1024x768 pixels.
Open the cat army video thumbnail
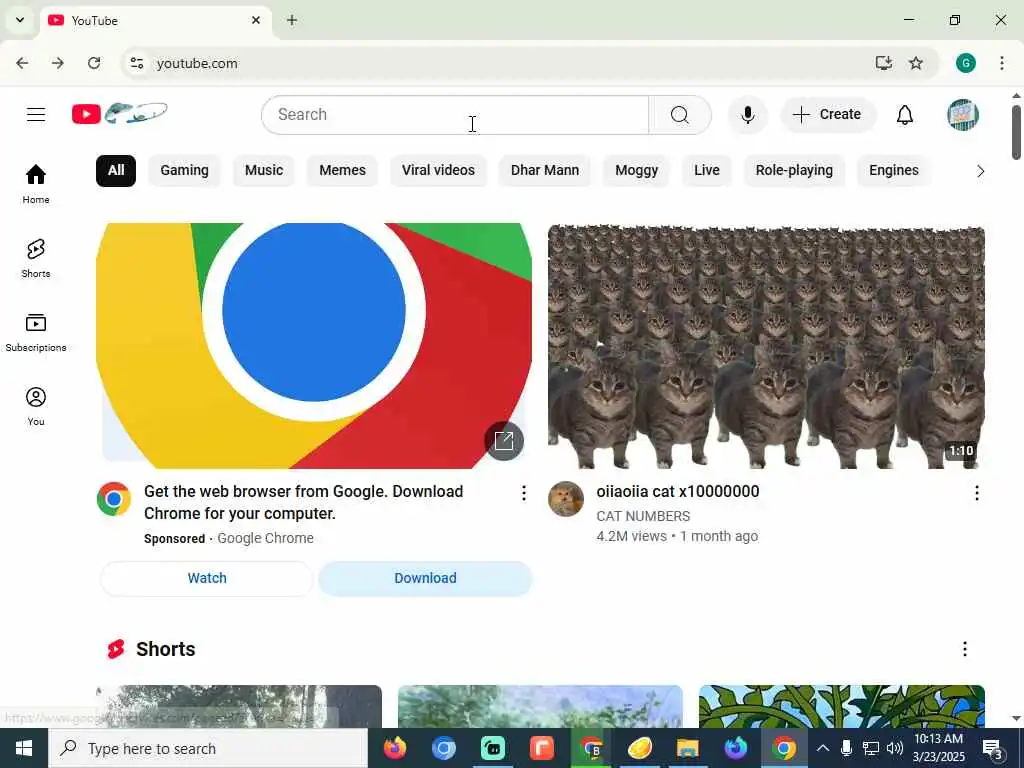click(766, 346)
